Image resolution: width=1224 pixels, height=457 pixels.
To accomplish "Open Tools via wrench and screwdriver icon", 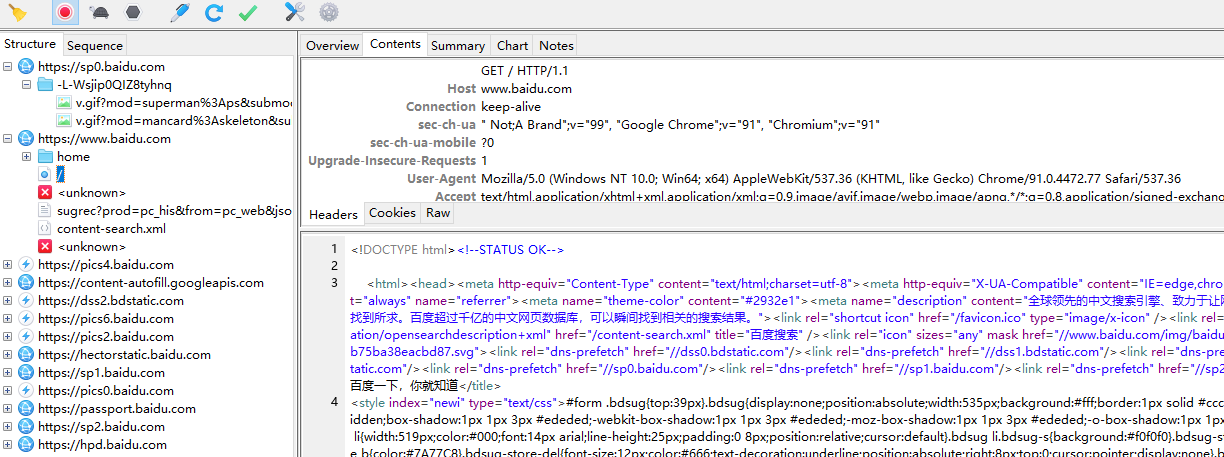I will (294, 13).
